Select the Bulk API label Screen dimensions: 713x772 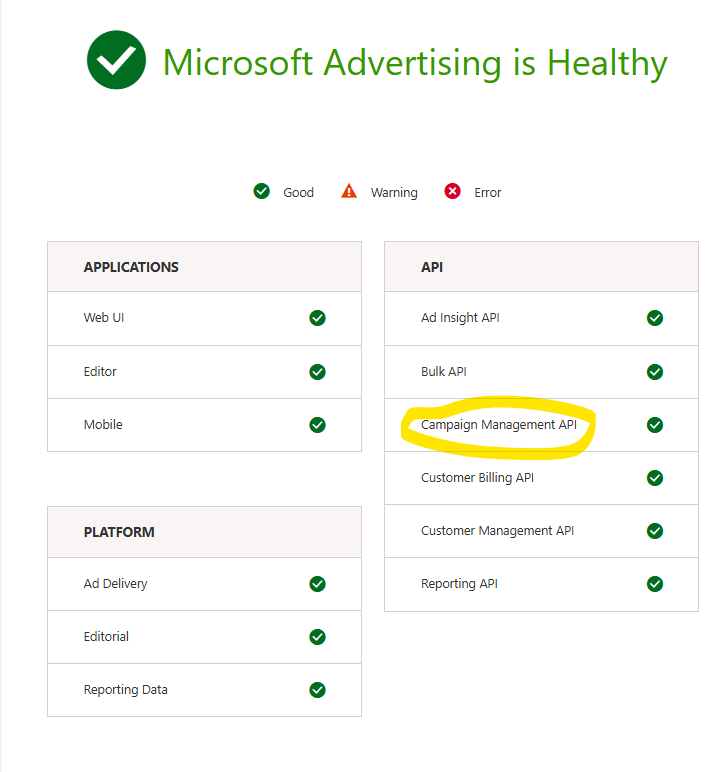(x=444, y=371)
